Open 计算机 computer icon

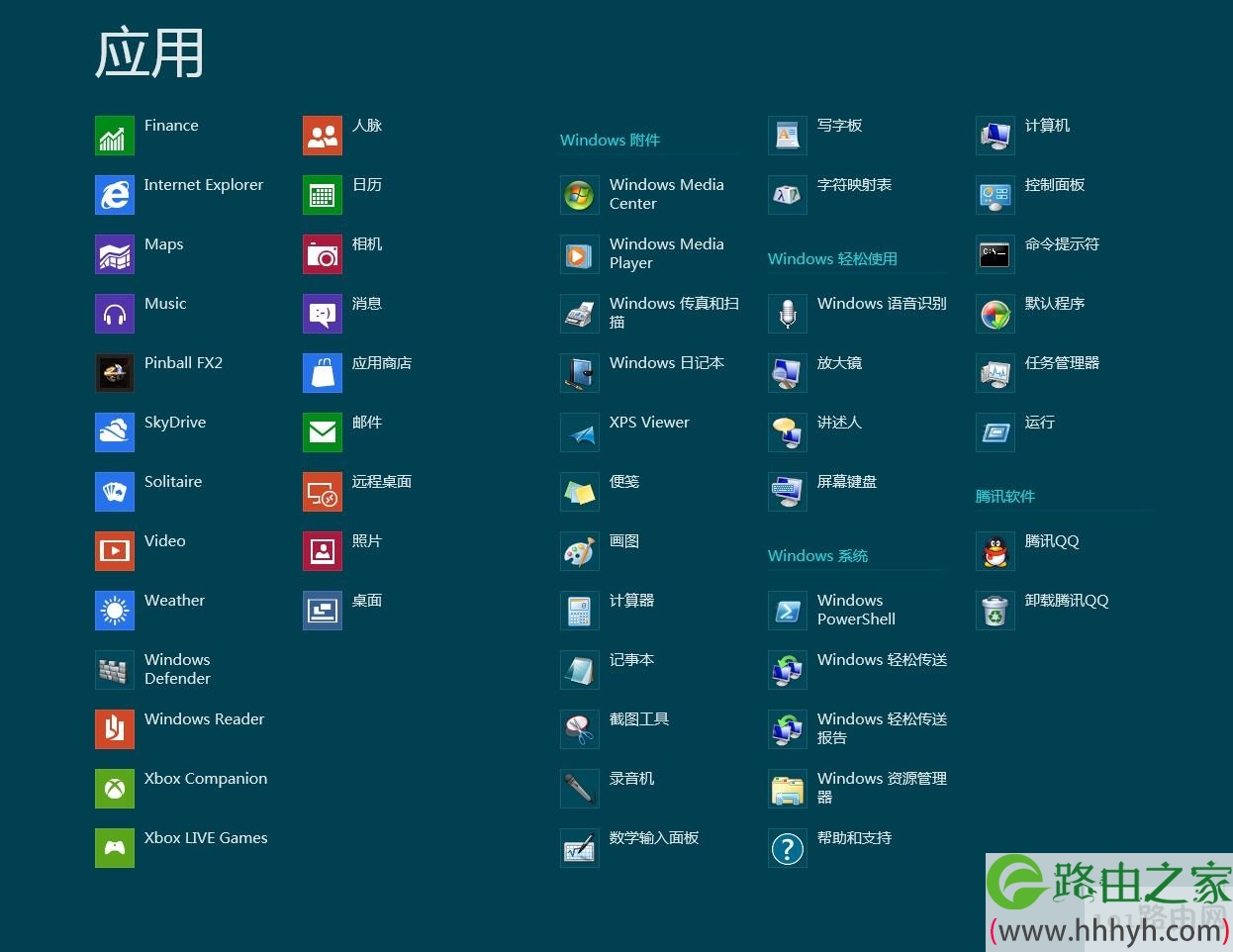click(x=996, y=136)
